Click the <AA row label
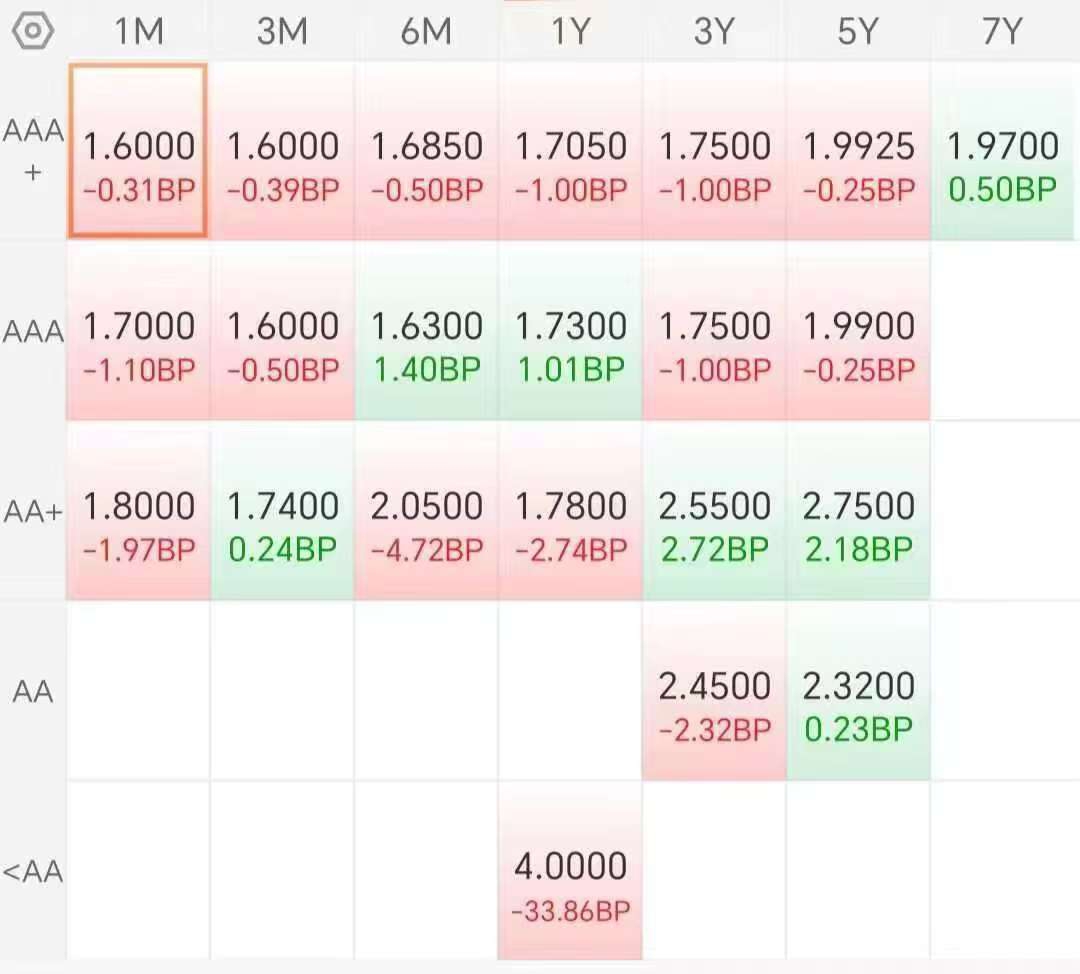The width and height of the screenshot is (1080, 974). (x=32, y=871)
